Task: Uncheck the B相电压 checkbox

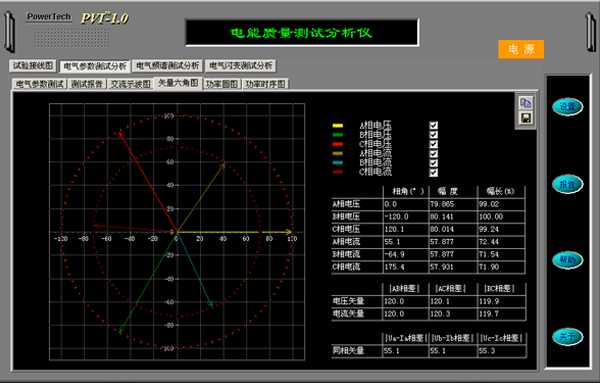Action: (x=433, y=135)
